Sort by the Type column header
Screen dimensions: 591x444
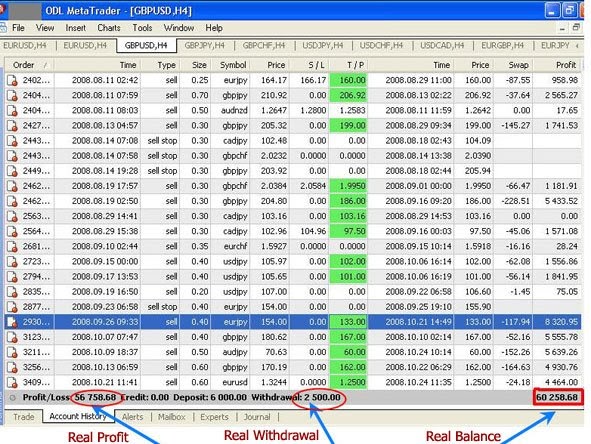click(x=161, y=65)
